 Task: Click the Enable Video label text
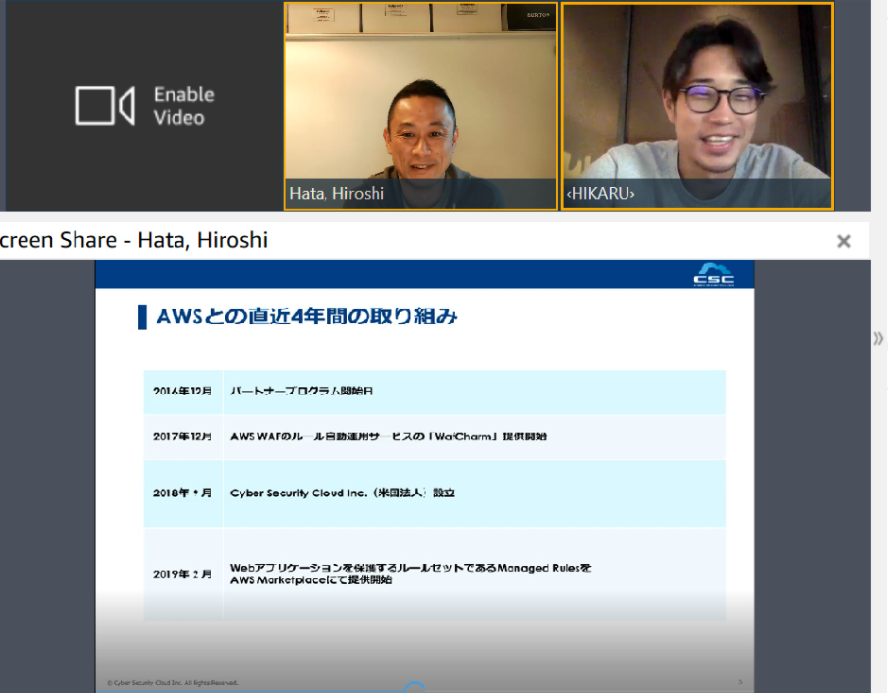[184, 106]
